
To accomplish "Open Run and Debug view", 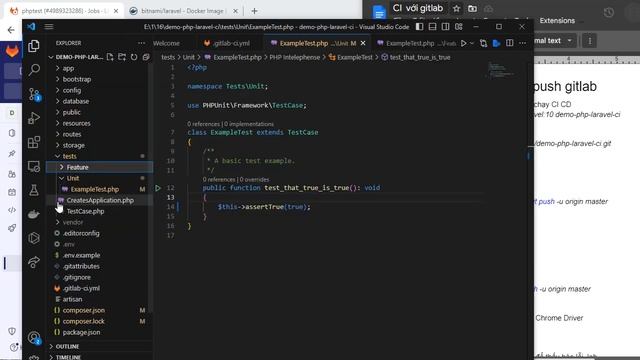I will point(34,118).
